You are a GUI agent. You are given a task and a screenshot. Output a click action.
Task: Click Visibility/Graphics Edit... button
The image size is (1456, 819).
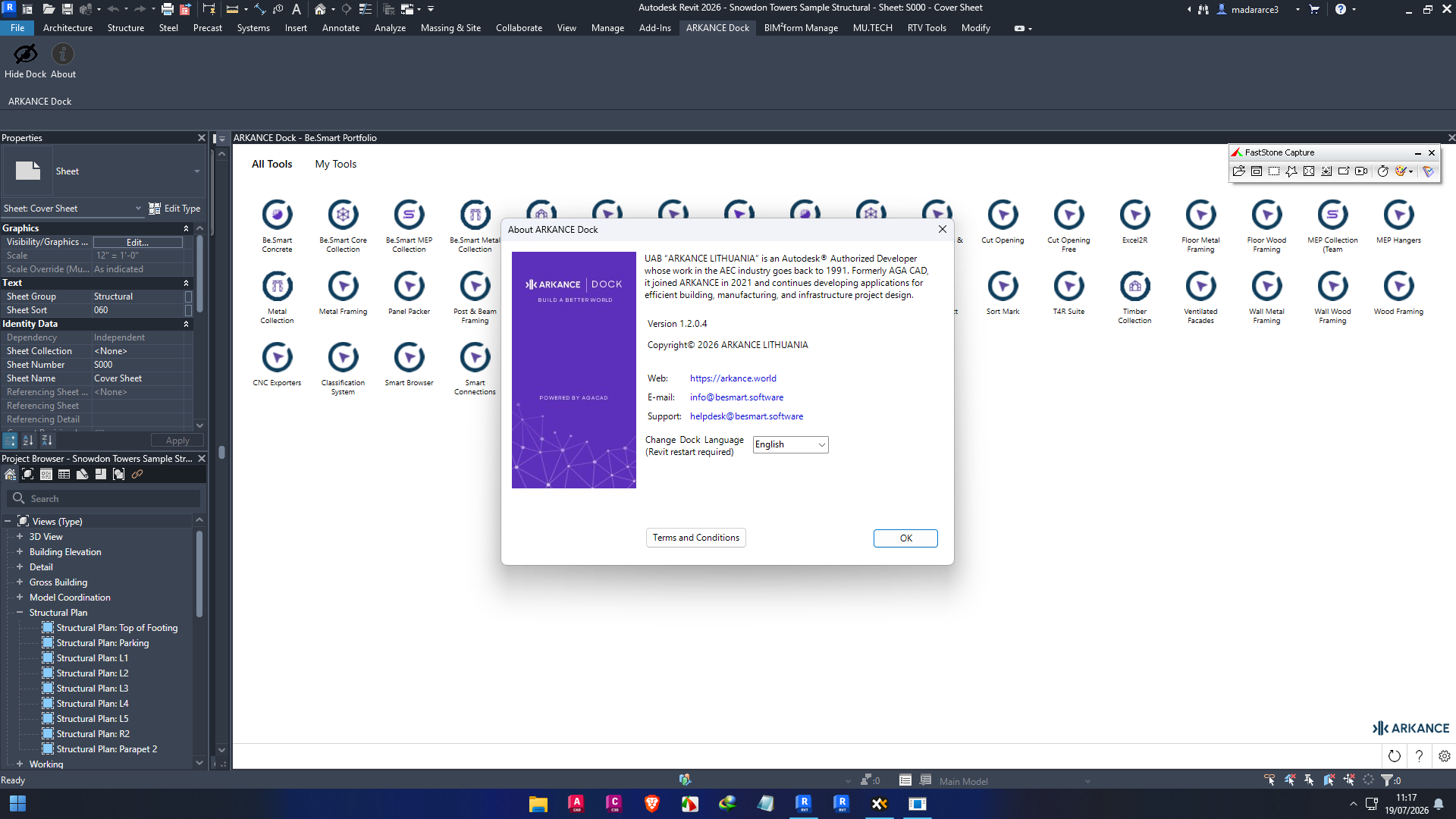coord(137,243)
